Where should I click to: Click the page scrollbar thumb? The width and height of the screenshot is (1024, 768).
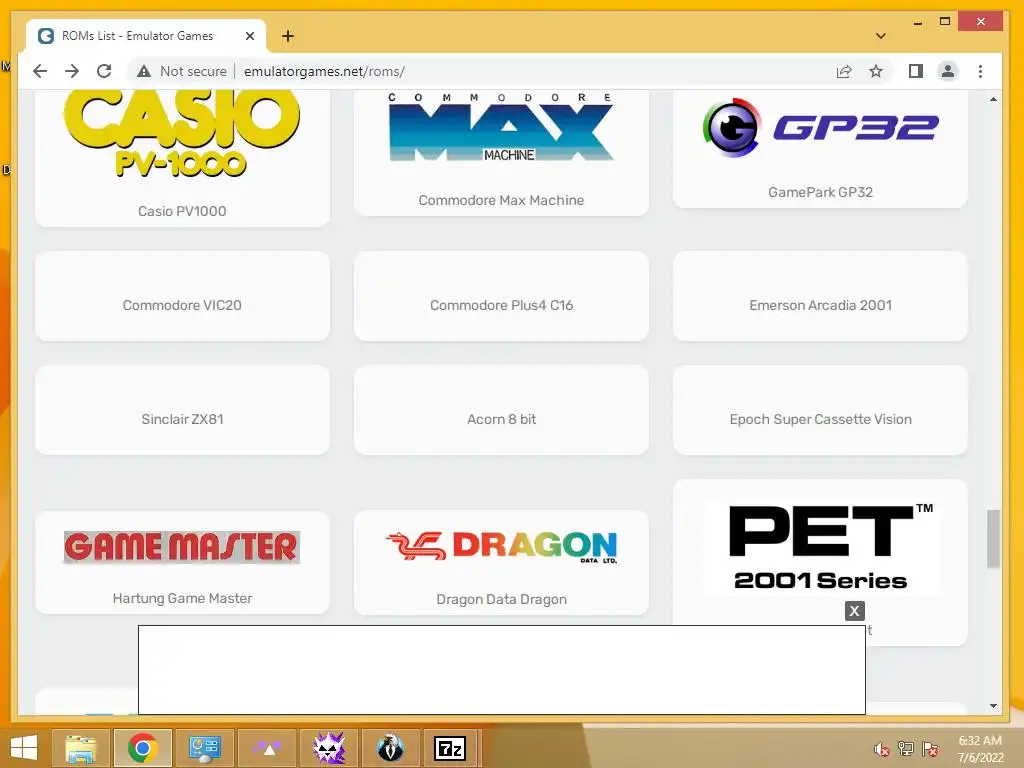(993, 539)
